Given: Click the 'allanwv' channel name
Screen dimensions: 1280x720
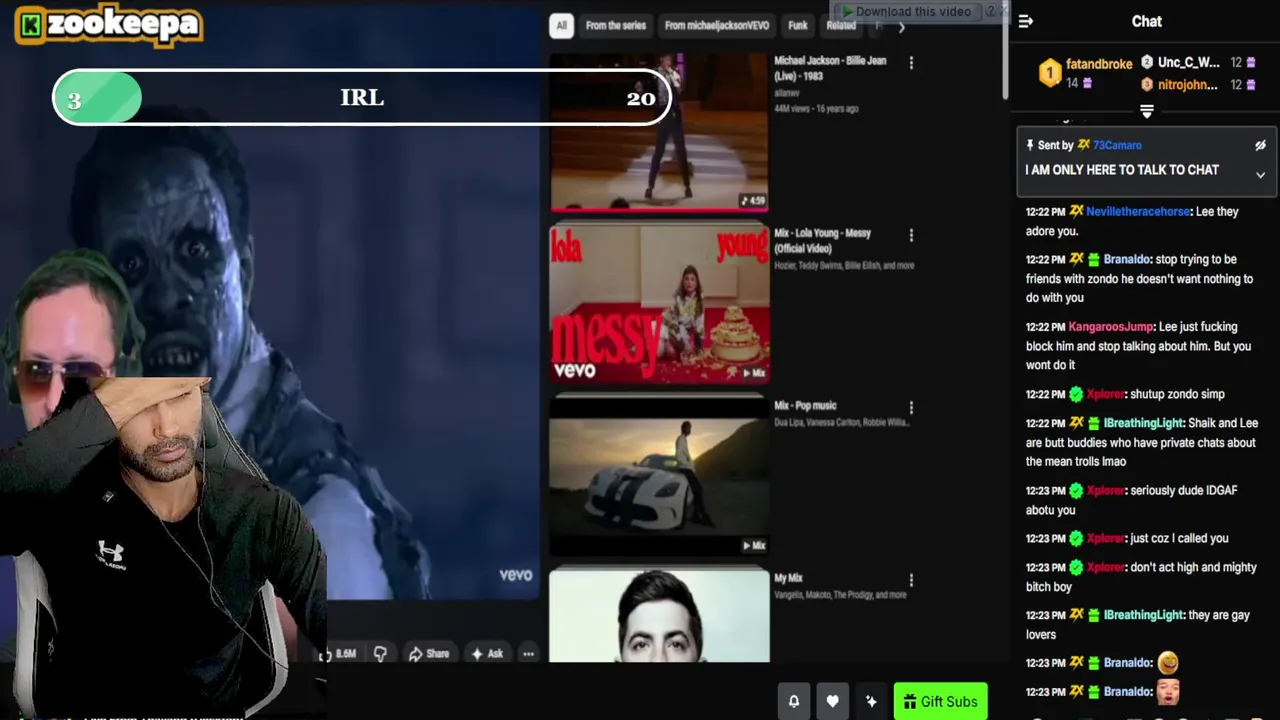Looking at the screenshot, I should 786,93.
